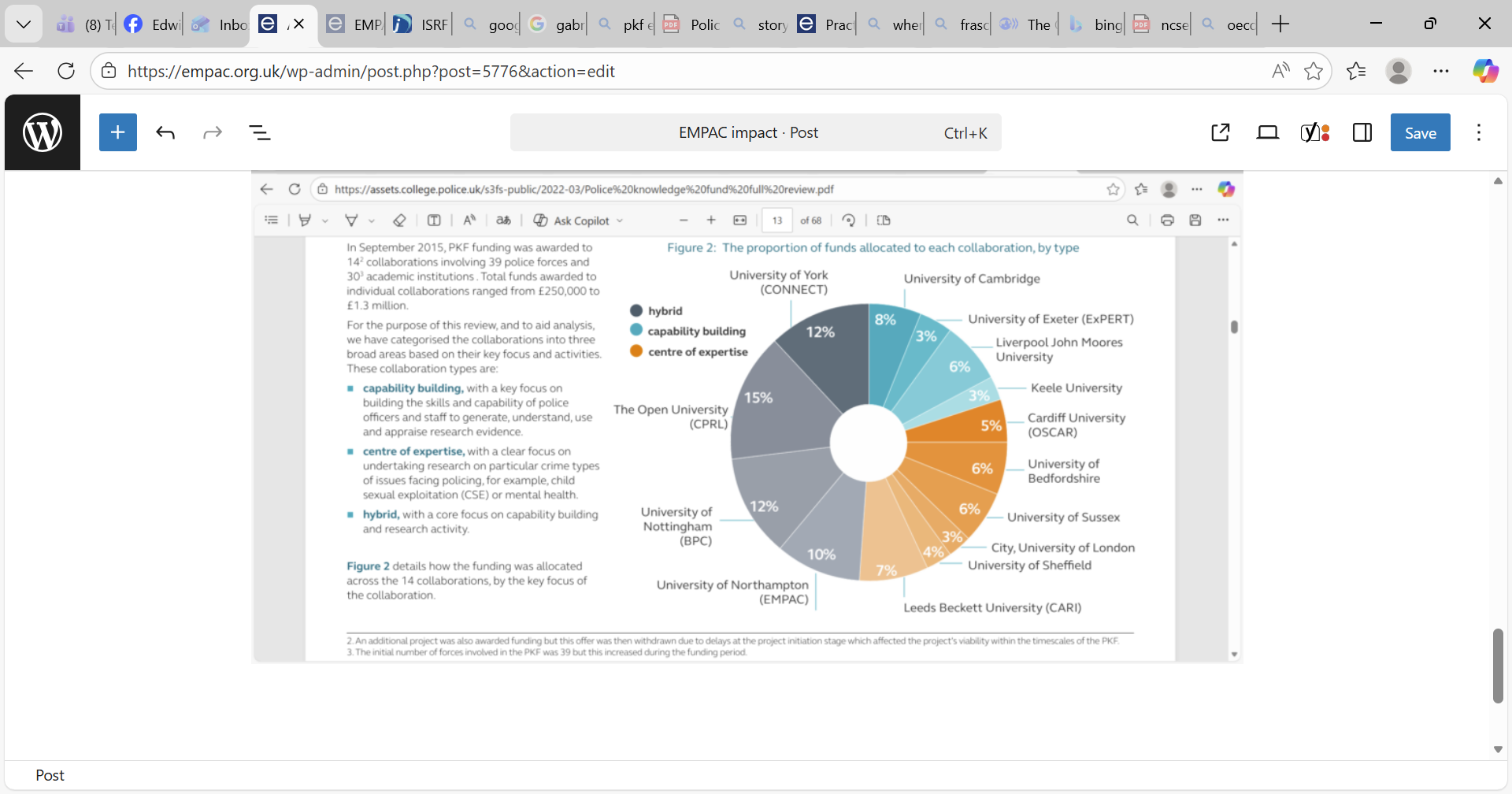1512x794 pixels.
Task: Click the blue Save button
Action: point(1420,132)
